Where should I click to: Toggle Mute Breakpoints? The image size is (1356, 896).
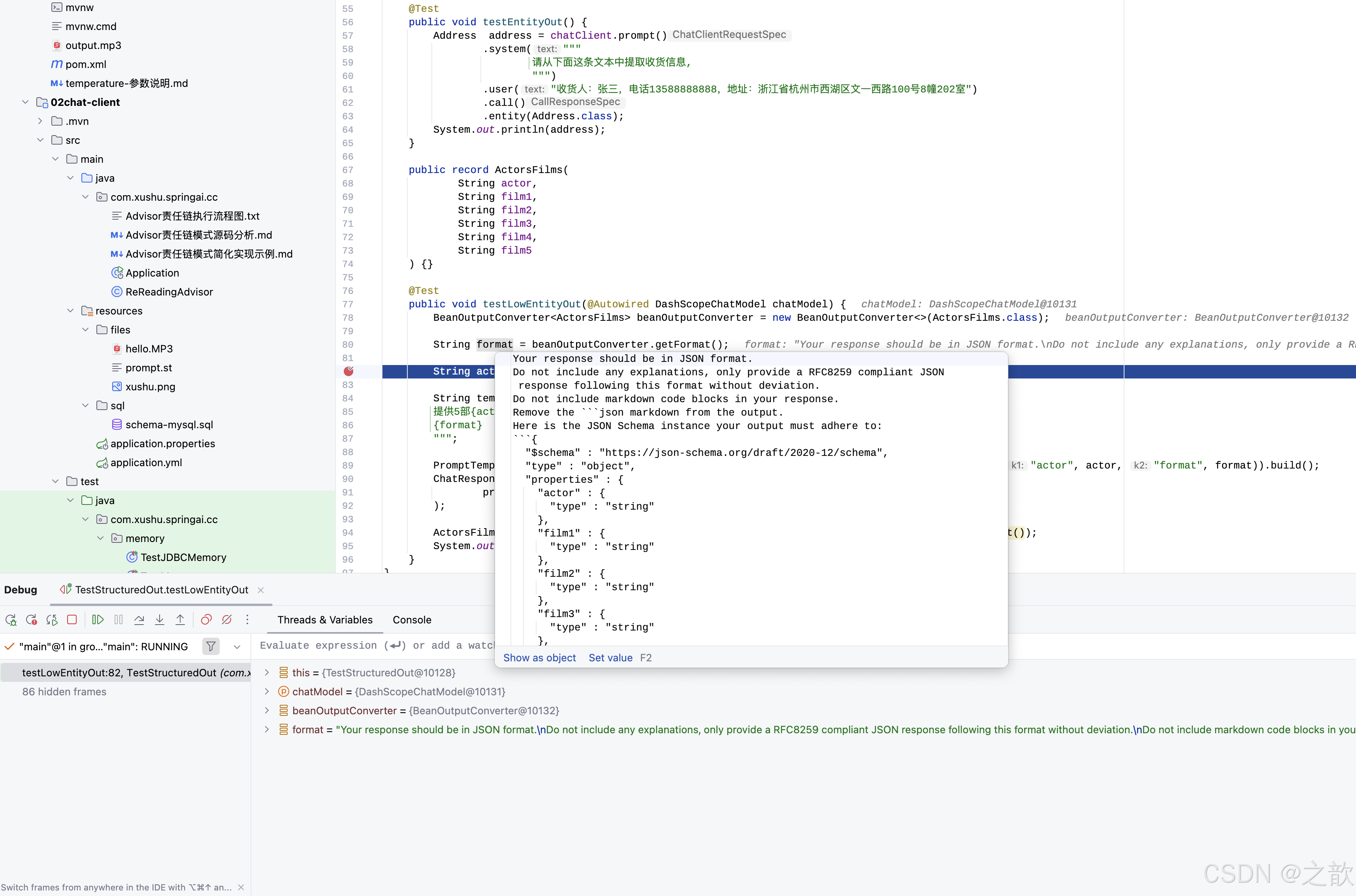tap(227, 619)
